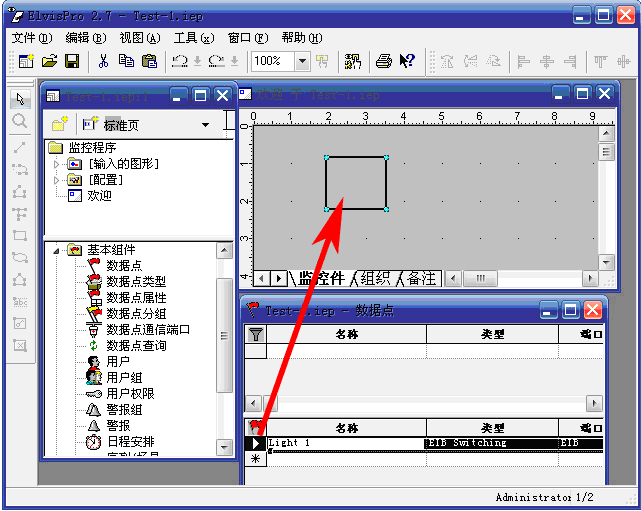
Task: Click the Cut scissors icon
Action: click(x=103, y=62)
